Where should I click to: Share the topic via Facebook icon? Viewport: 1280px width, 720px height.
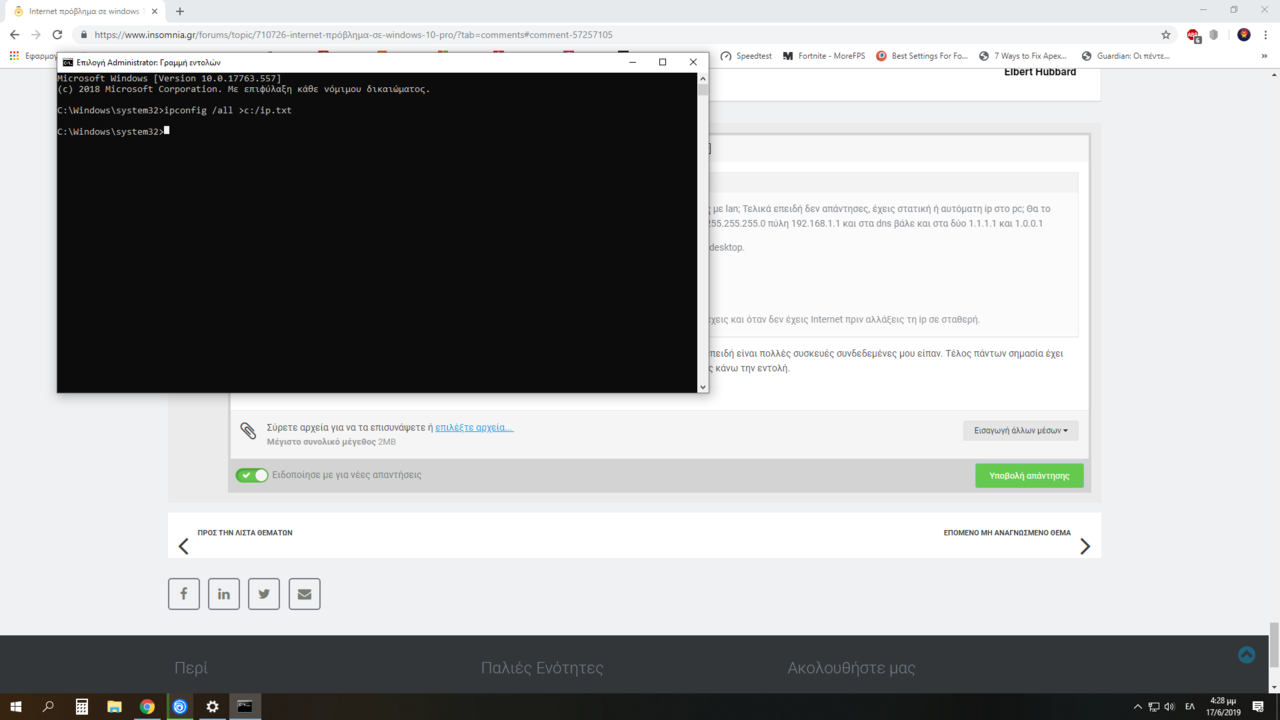[x=184, y=594]
